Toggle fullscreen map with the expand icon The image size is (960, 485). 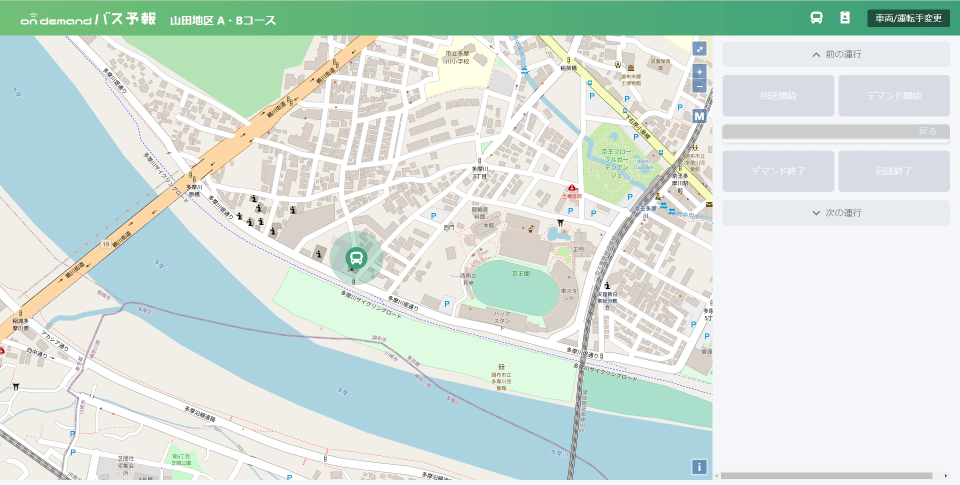[x=700, y=49]
